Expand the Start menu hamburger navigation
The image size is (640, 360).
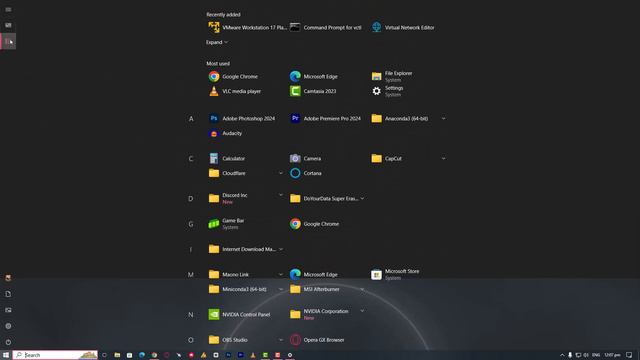[8, 9]
